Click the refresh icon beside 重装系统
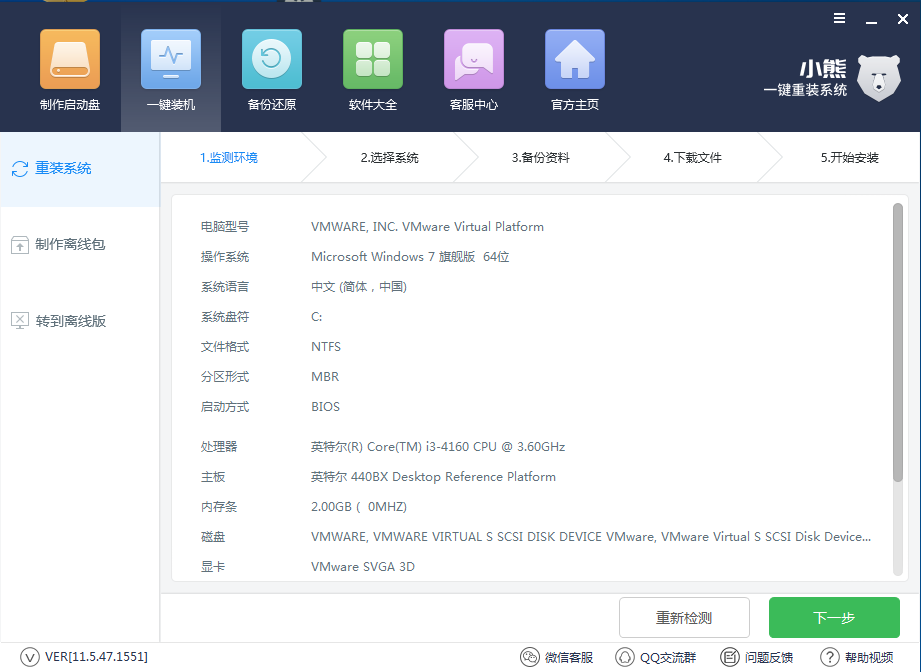Viewport: 921px width, 672px height. pyautogui.click(x=18, y=169)
